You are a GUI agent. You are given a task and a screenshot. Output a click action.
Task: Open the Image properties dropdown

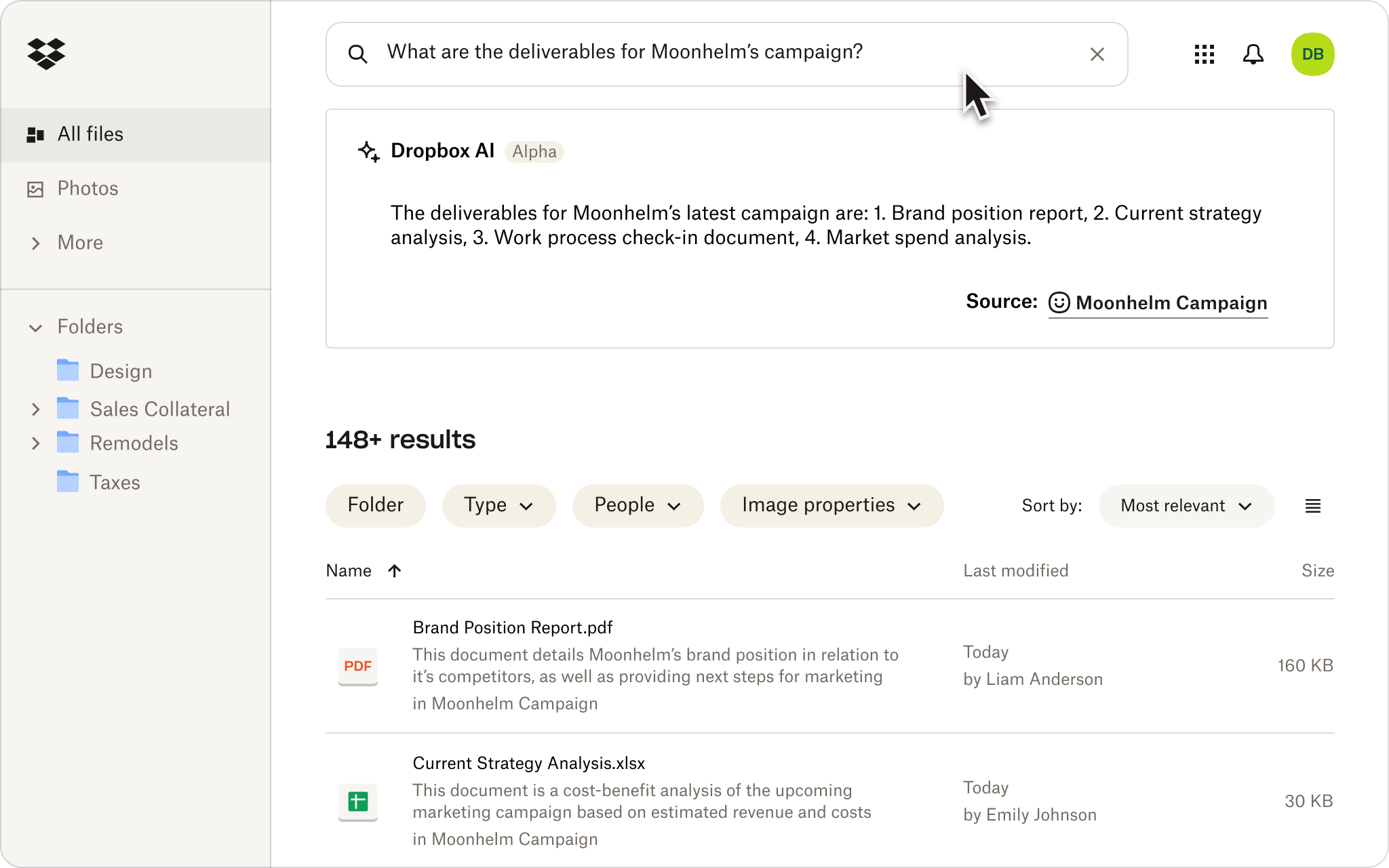click(832, 505)
